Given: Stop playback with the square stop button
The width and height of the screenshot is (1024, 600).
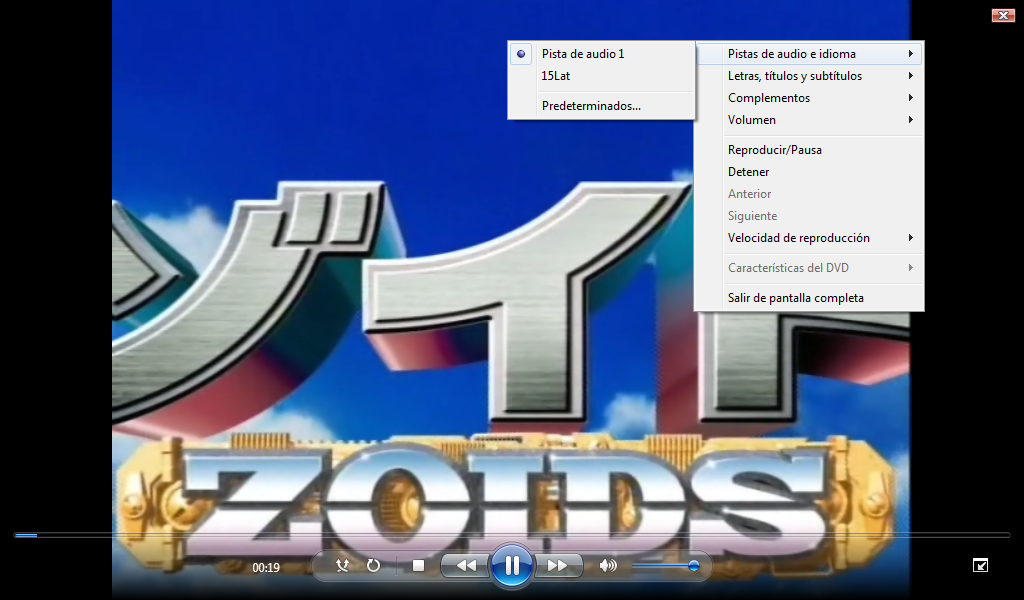Looking at the screenshot, I should (419, 565).
